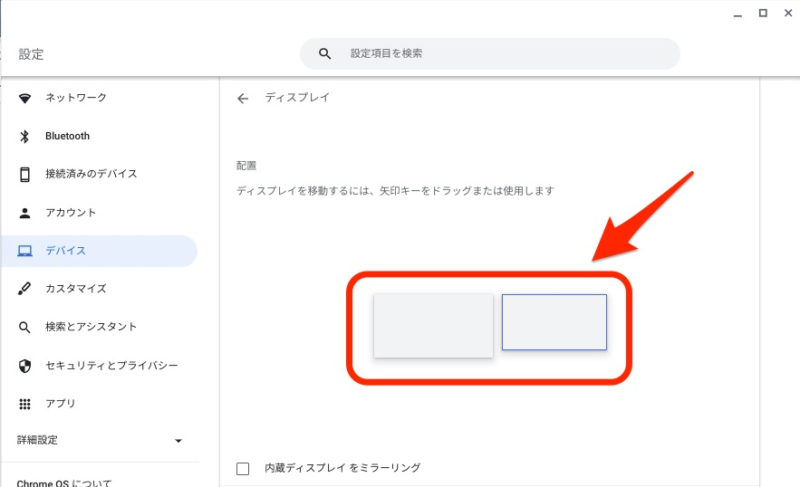800x487 pixels.
Task: Open 検索とアシスタント settings section
Action: 91,327
